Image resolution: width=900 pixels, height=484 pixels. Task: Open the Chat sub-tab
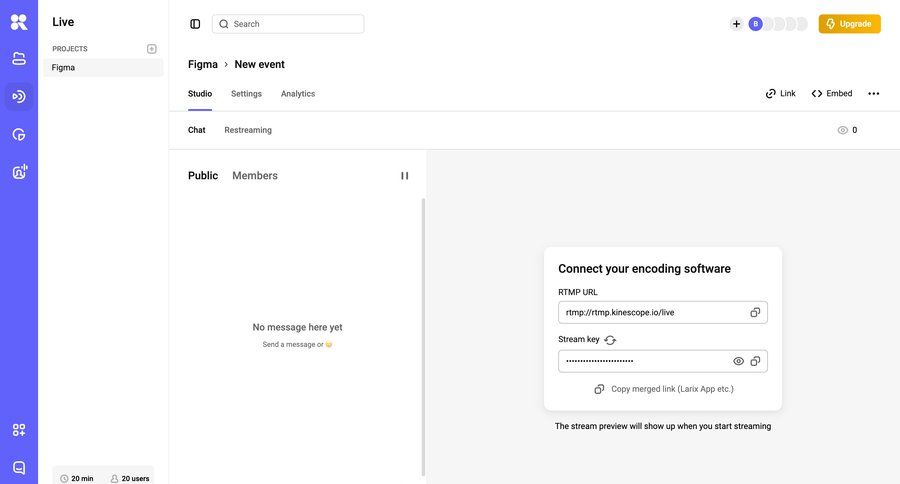click(x=196, y=130)
